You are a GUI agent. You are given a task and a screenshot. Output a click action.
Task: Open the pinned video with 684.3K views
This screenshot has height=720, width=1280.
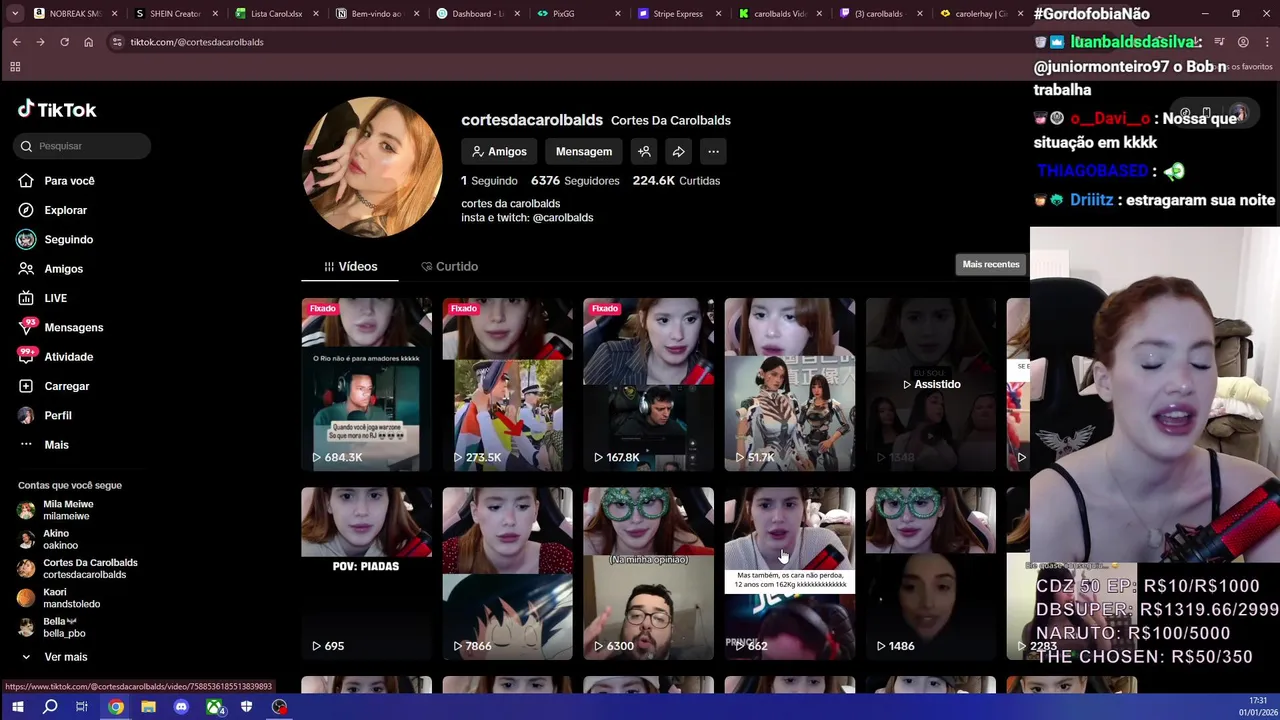[x=367, y=384]
